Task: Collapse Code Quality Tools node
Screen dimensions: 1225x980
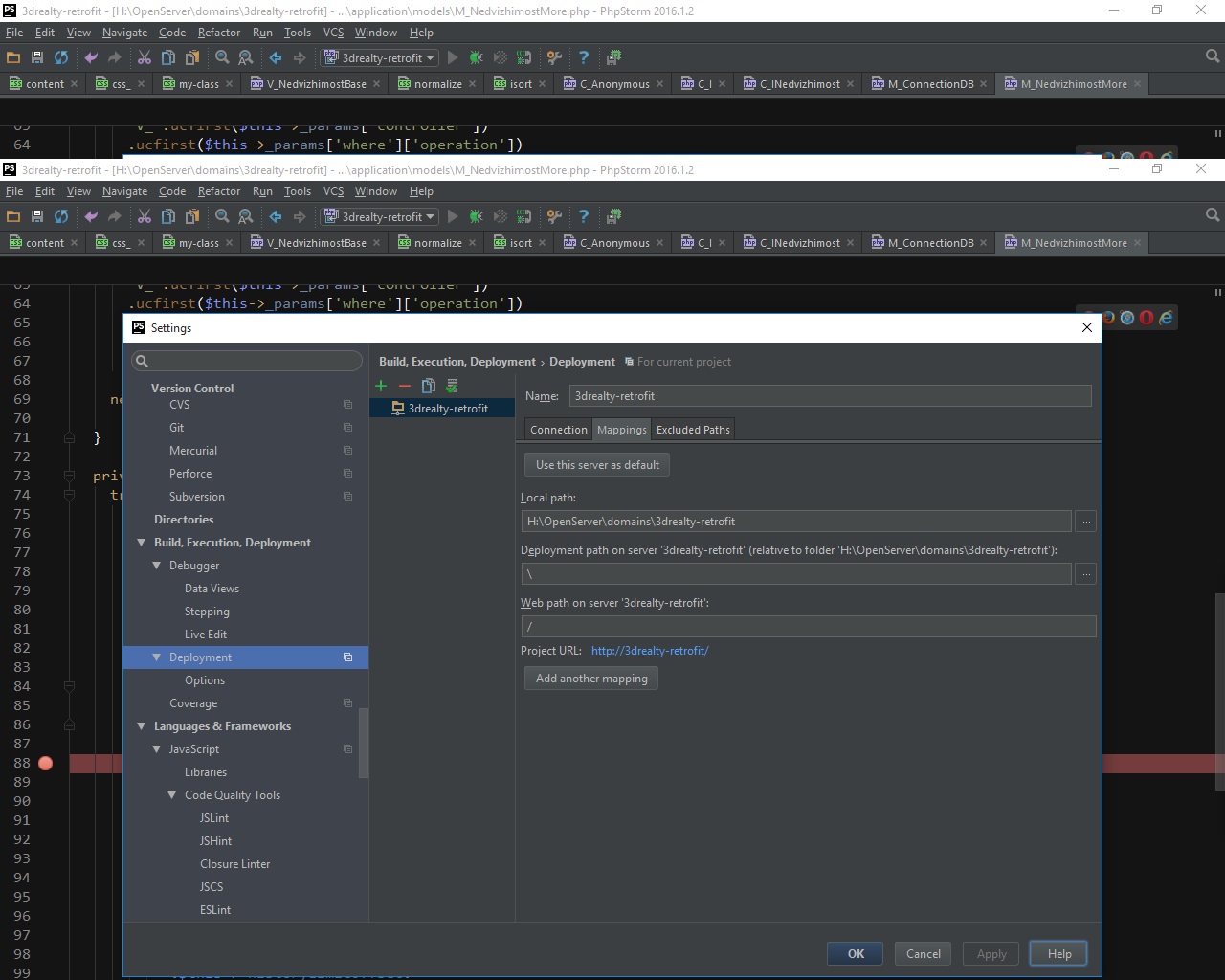Action: tap(172, 795)
